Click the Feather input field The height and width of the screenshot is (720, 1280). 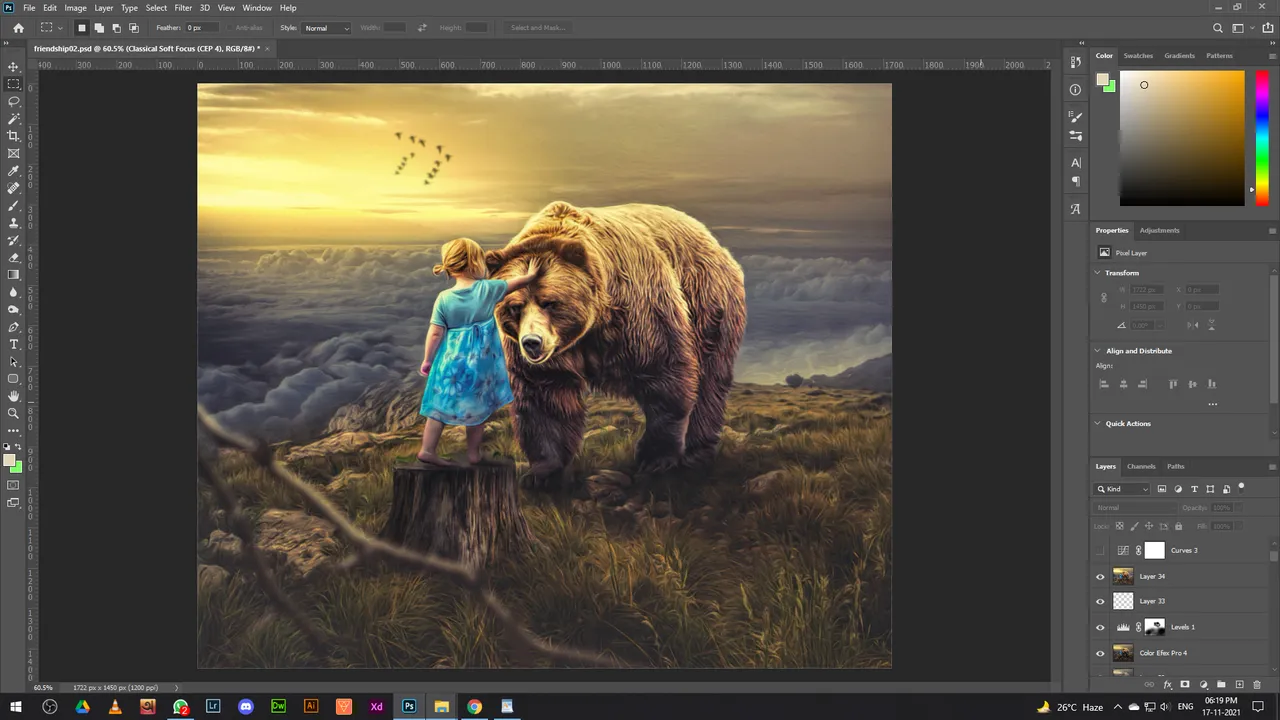pos(202,28)
